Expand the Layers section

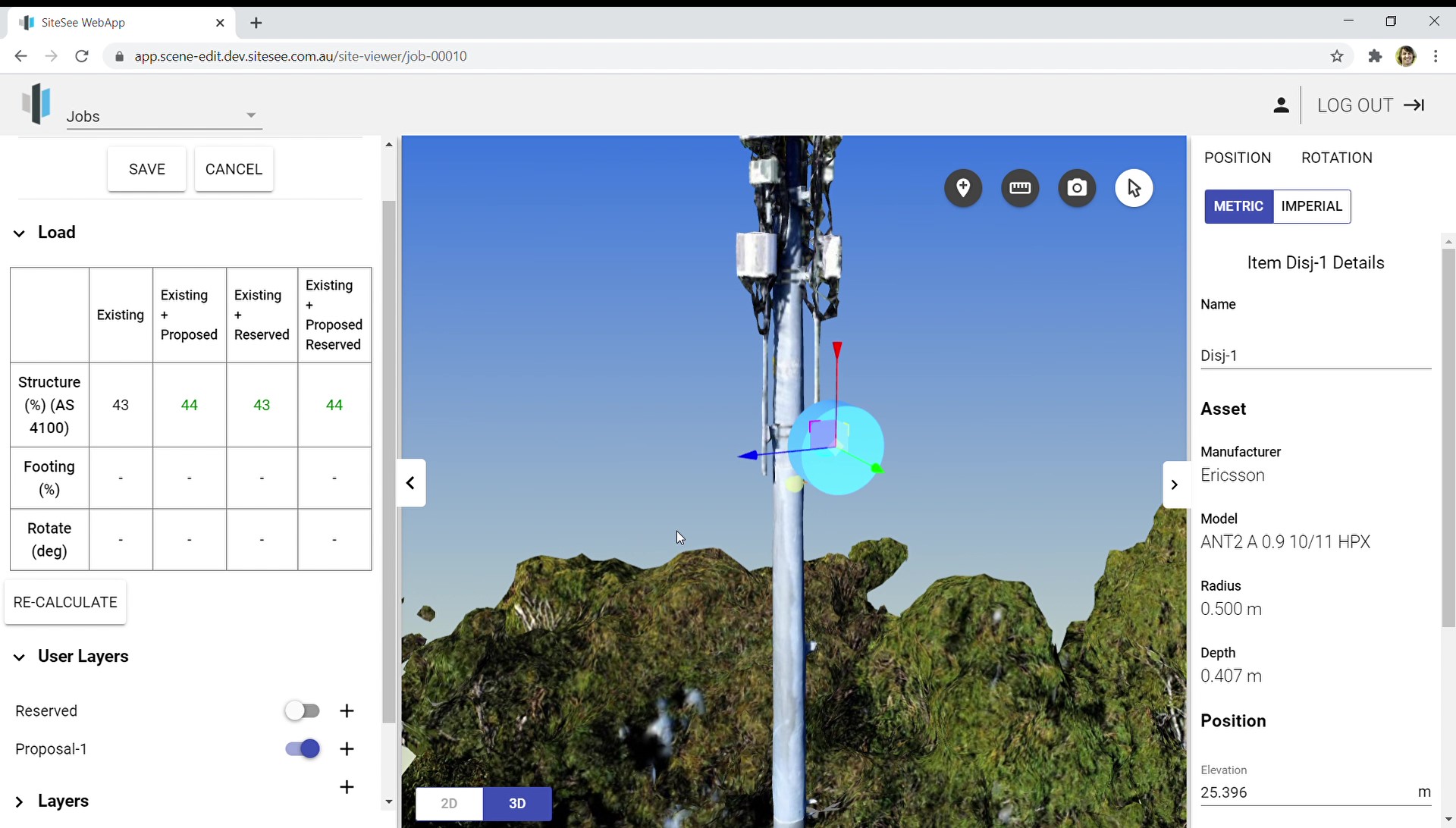click(x=19, y=801)
